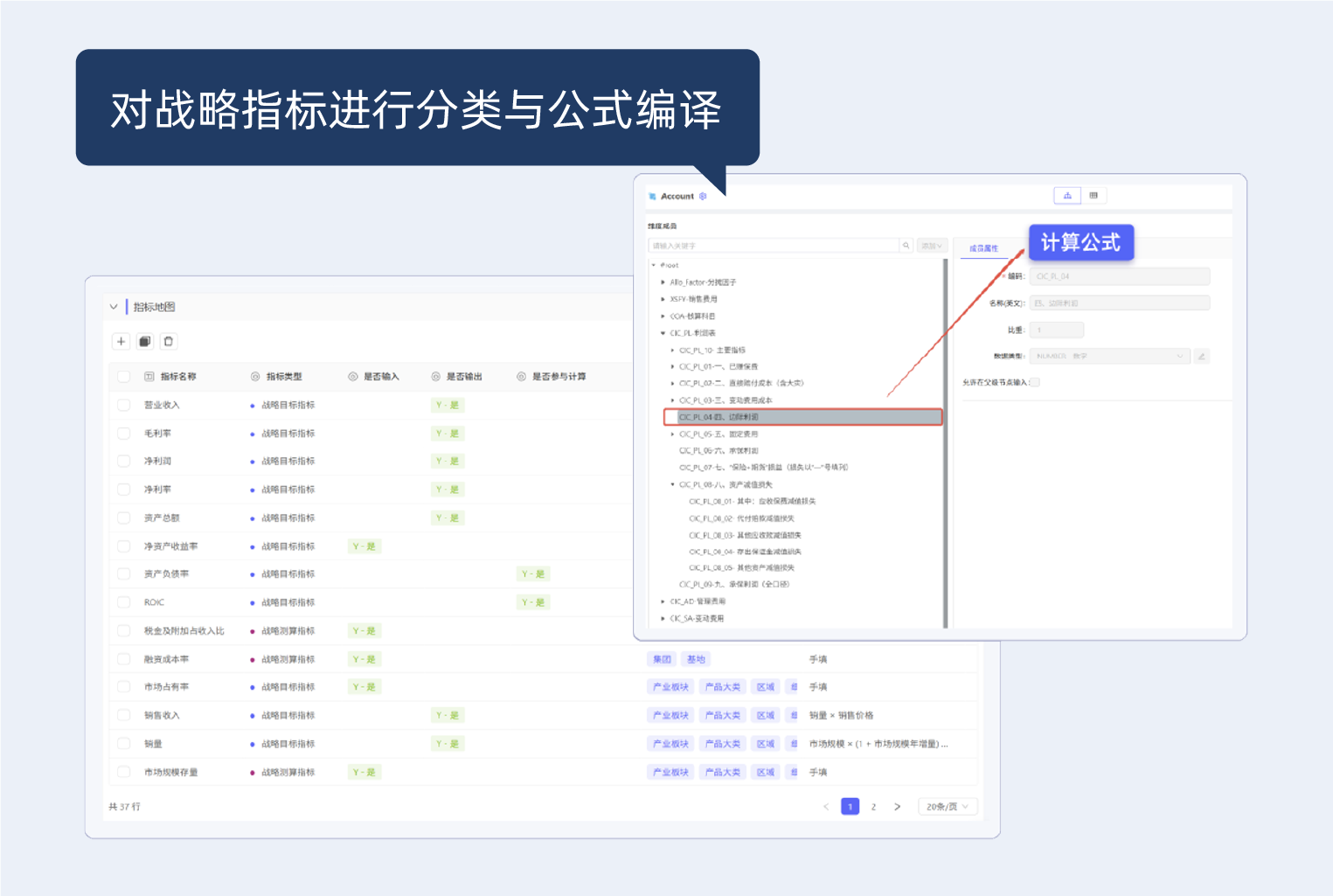
Task: Check the checkbox for the 融资成本率 row
Action: pyautogui.click(x=123, y=659)
